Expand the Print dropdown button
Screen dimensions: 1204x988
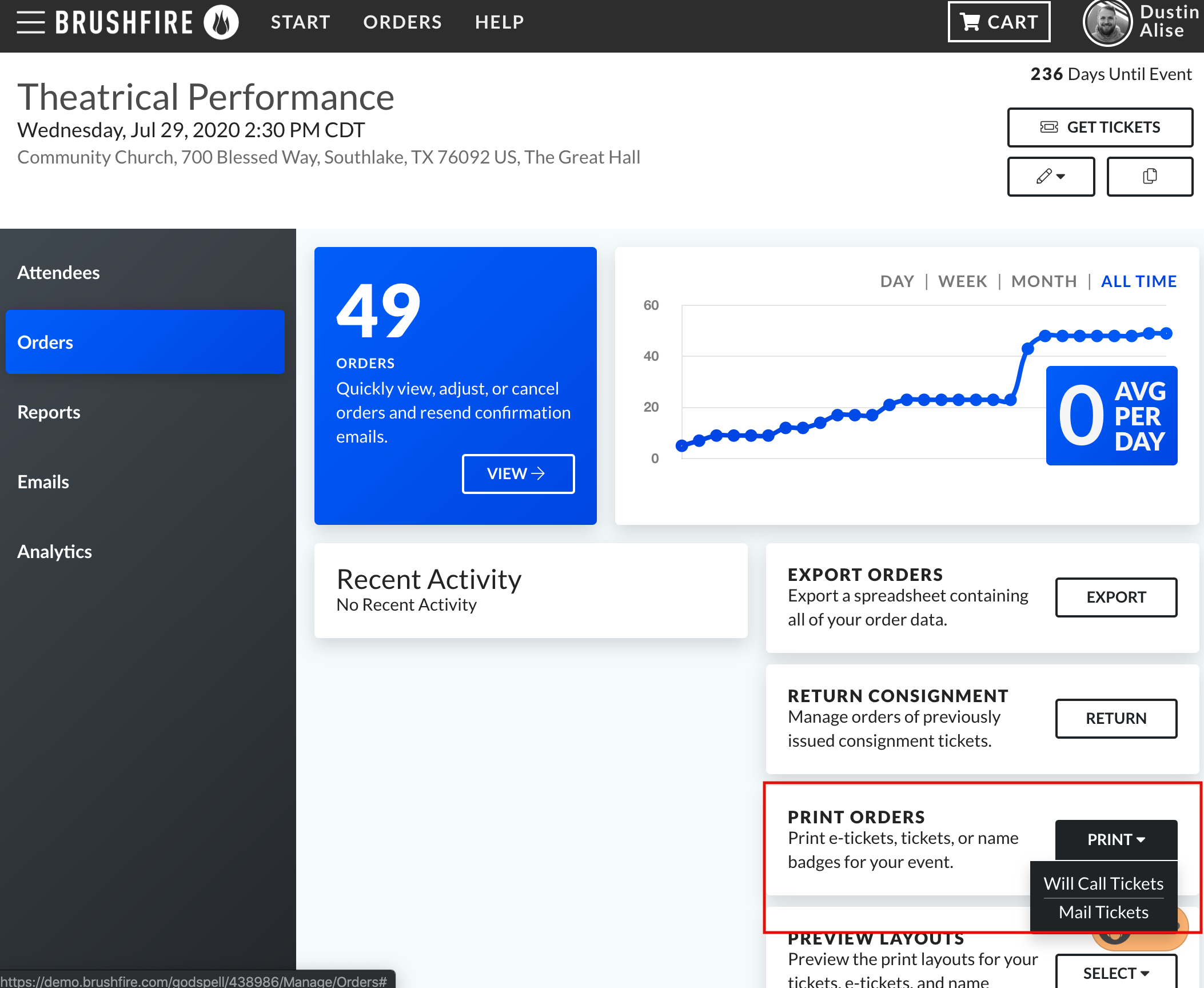pyautogui.click(x=1115, y=839)
